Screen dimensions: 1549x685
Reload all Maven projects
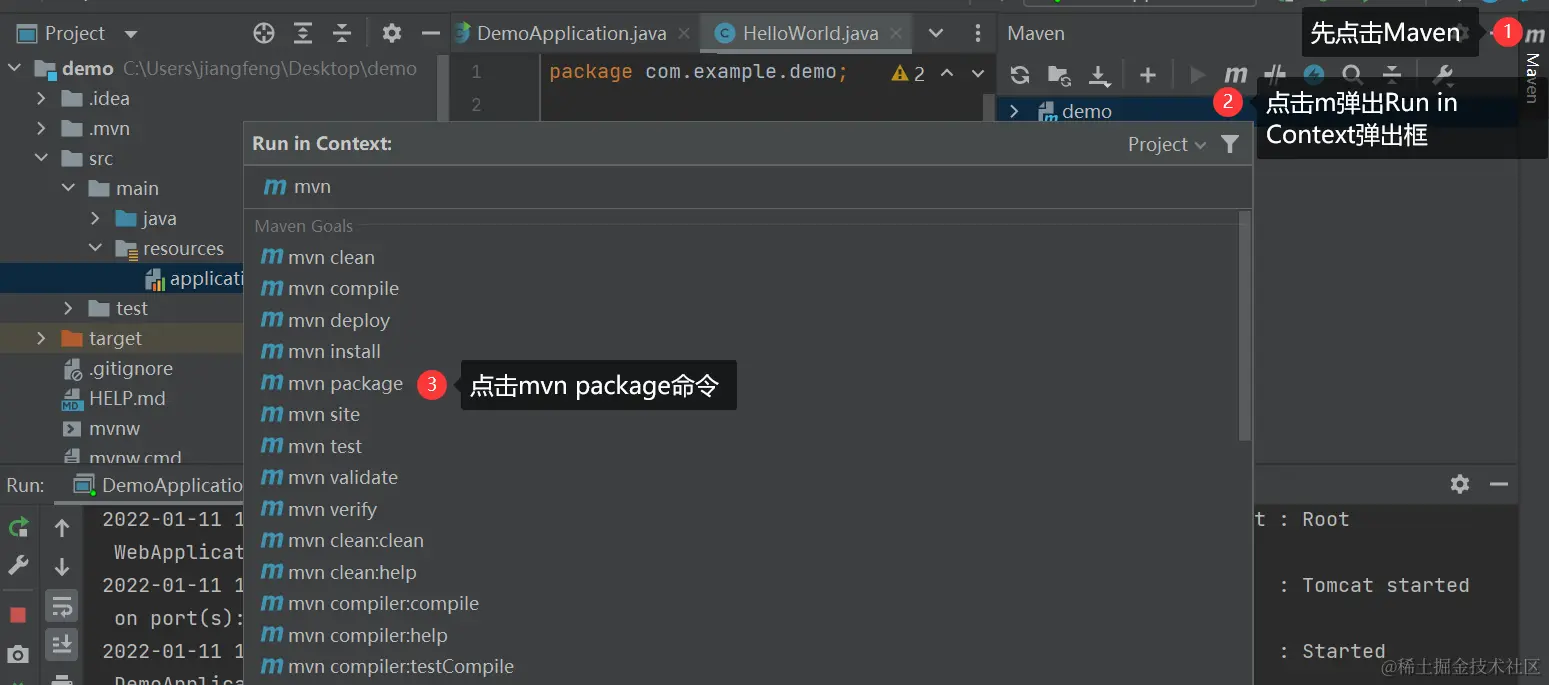pos(1020,74)
